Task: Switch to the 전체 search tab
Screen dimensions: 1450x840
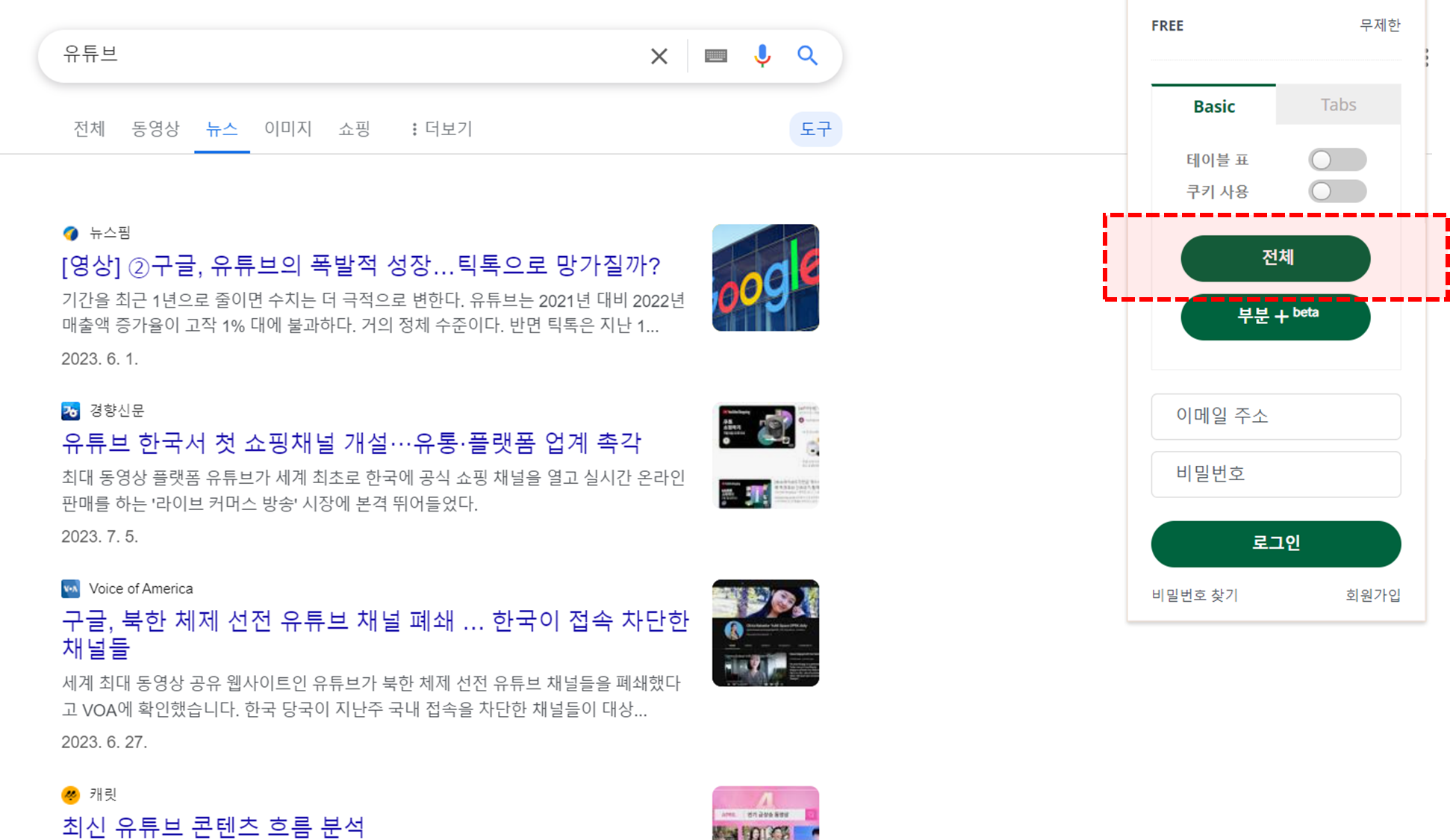Action: [x=89, y=129]
